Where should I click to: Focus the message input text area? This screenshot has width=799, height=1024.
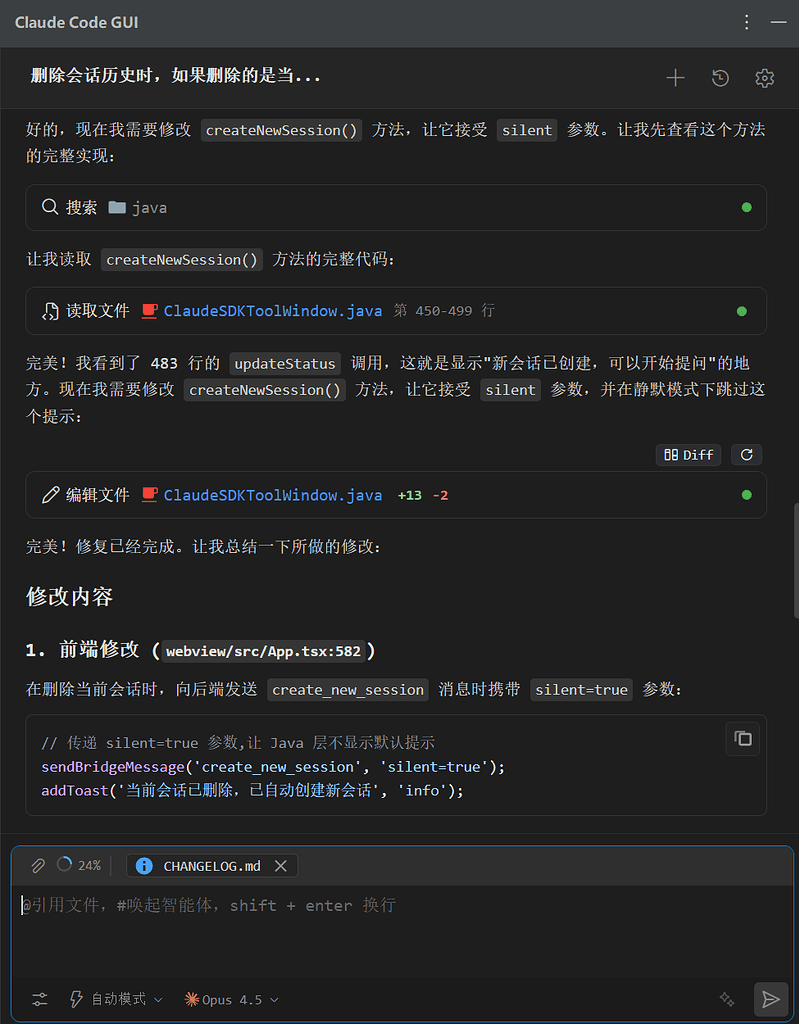(x=402, y=931)
